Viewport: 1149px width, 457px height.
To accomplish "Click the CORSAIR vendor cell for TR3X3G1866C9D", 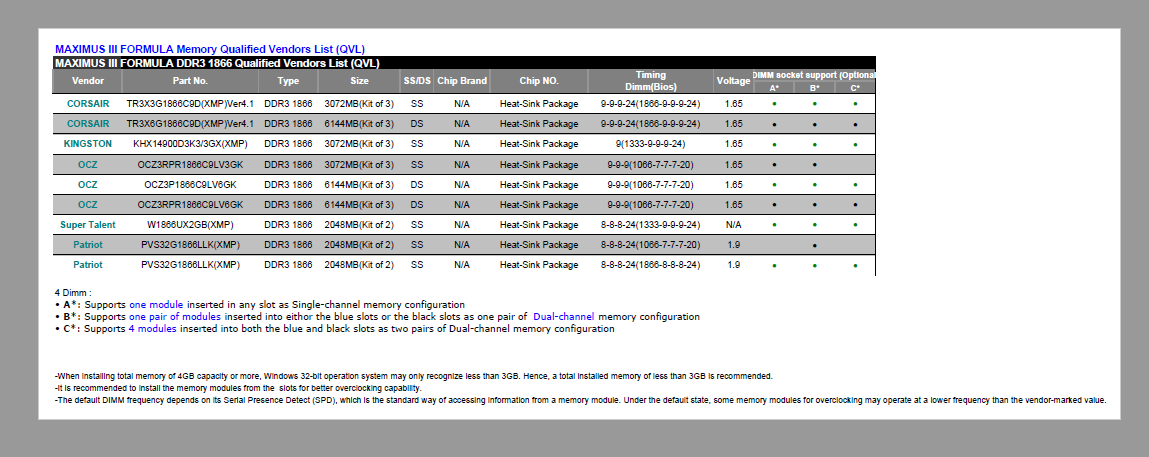I will 87,104.
